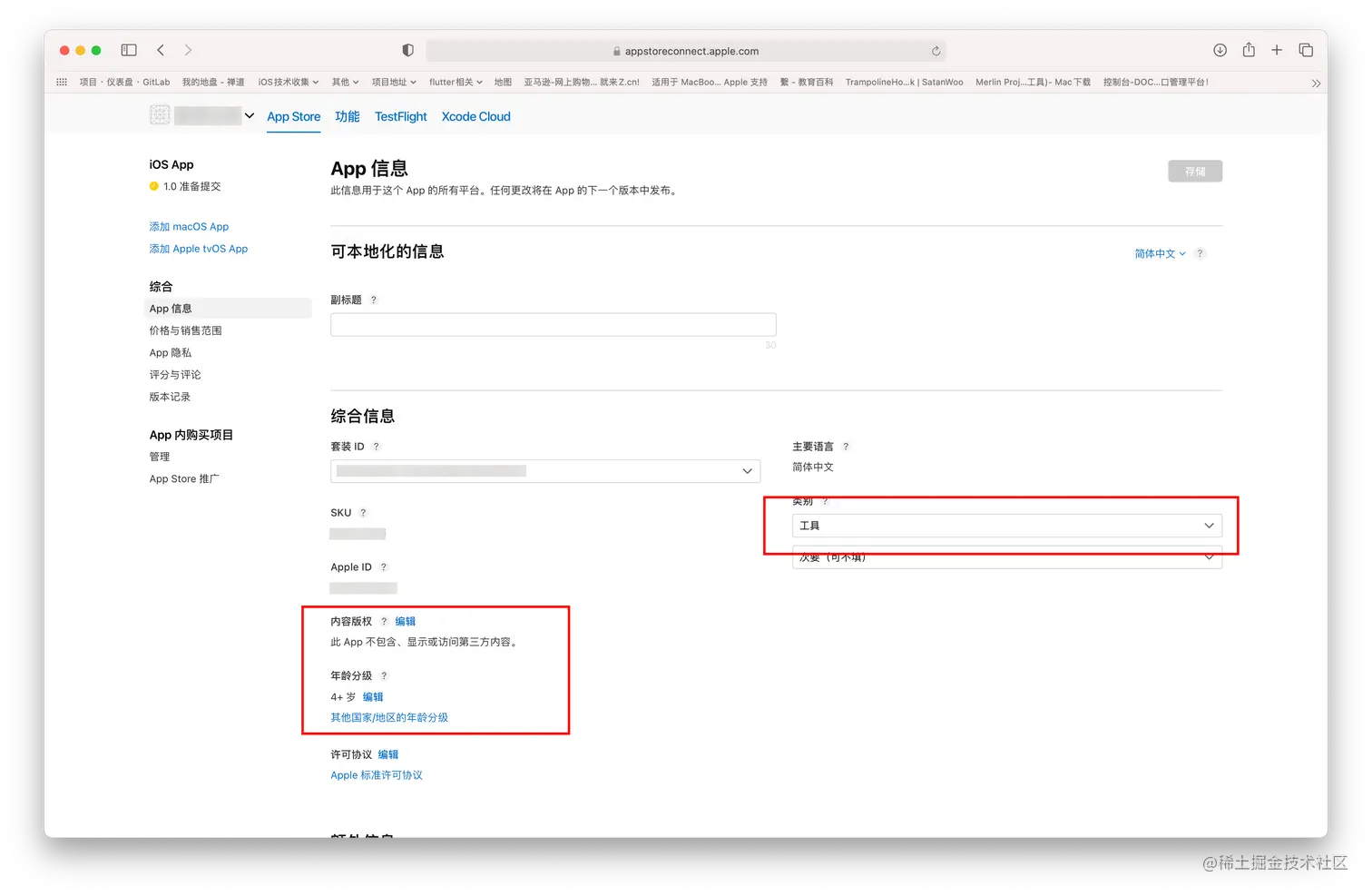Open the 项目地址 bookmark folder
The width and height of the screenshot is (1372, 896).
click(x=394, y=82)
